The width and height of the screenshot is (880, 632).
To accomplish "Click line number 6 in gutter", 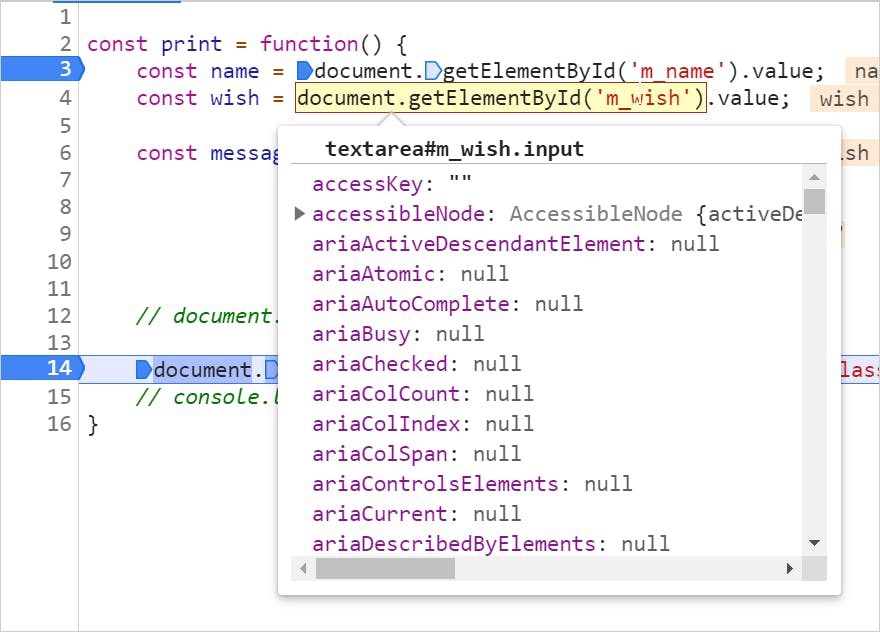I will click(66, 153).
